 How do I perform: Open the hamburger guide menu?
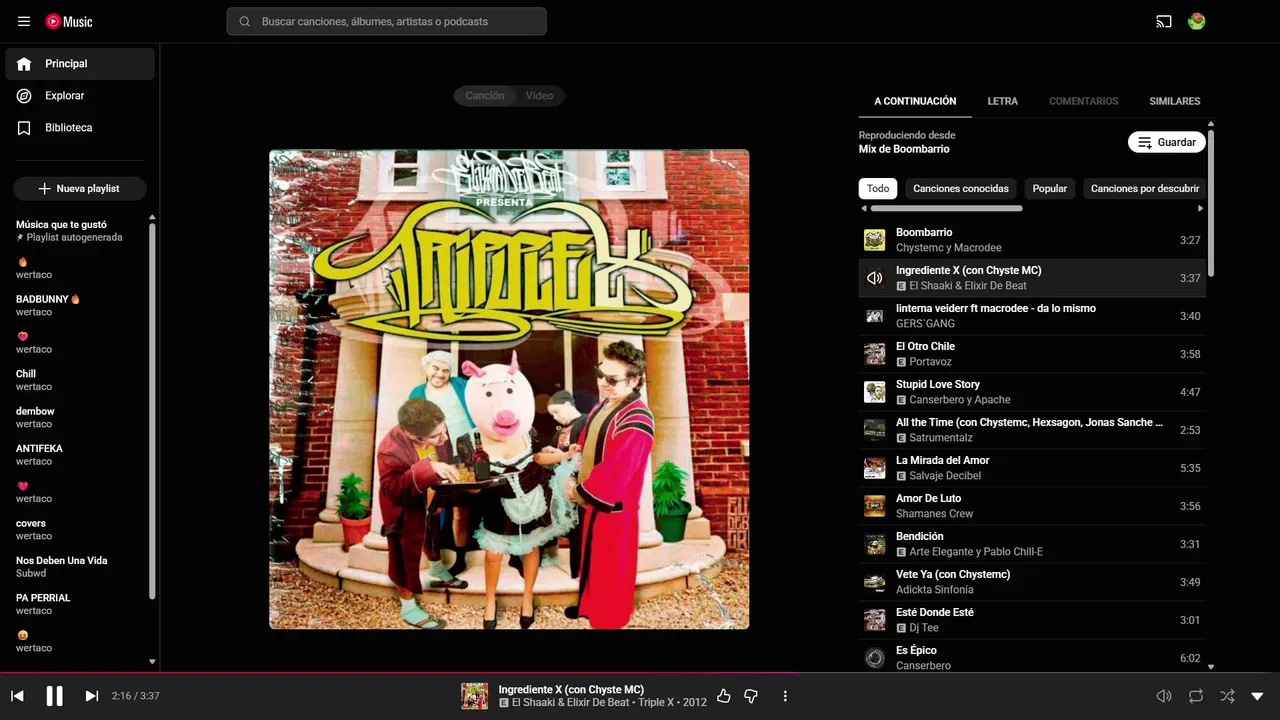pos(24,21)
